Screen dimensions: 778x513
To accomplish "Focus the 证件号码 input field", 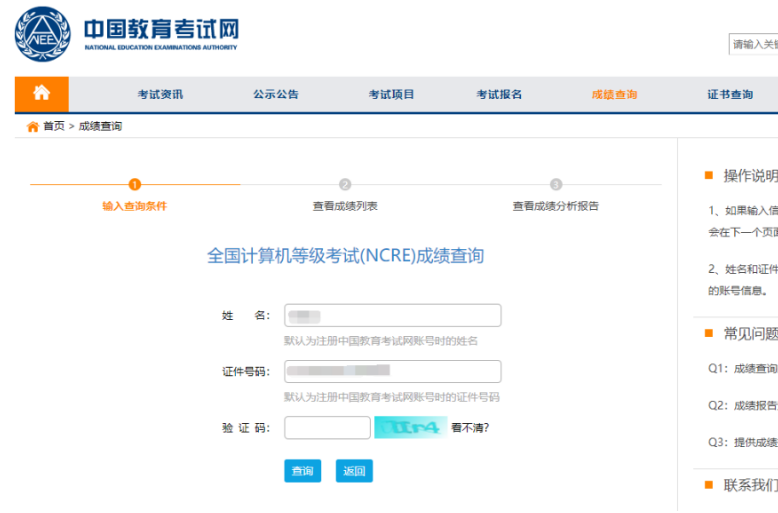I will click(x=392, y=372).
